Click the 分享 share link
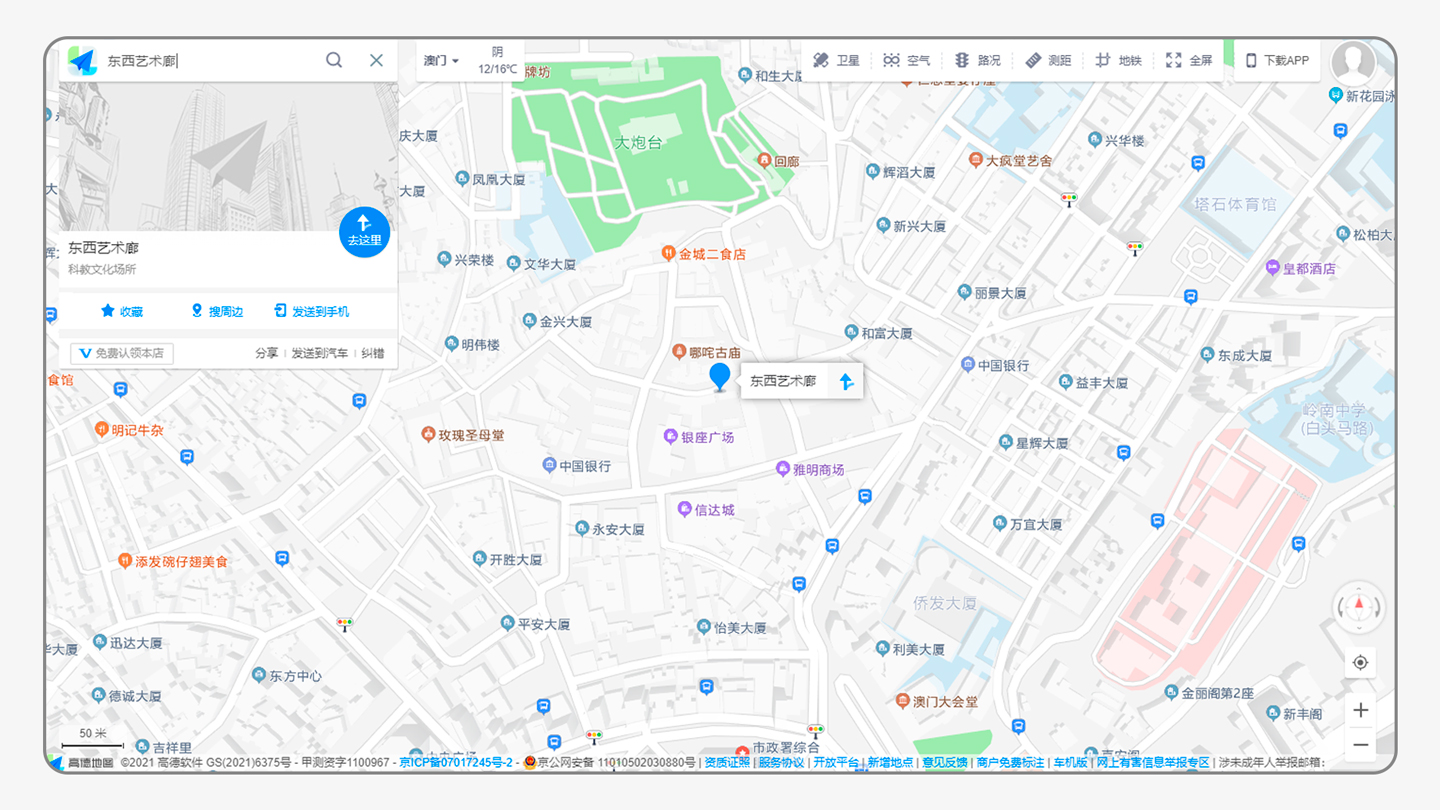The width and height of the screenshot is (1440, 810). click(x=266, y=353)
